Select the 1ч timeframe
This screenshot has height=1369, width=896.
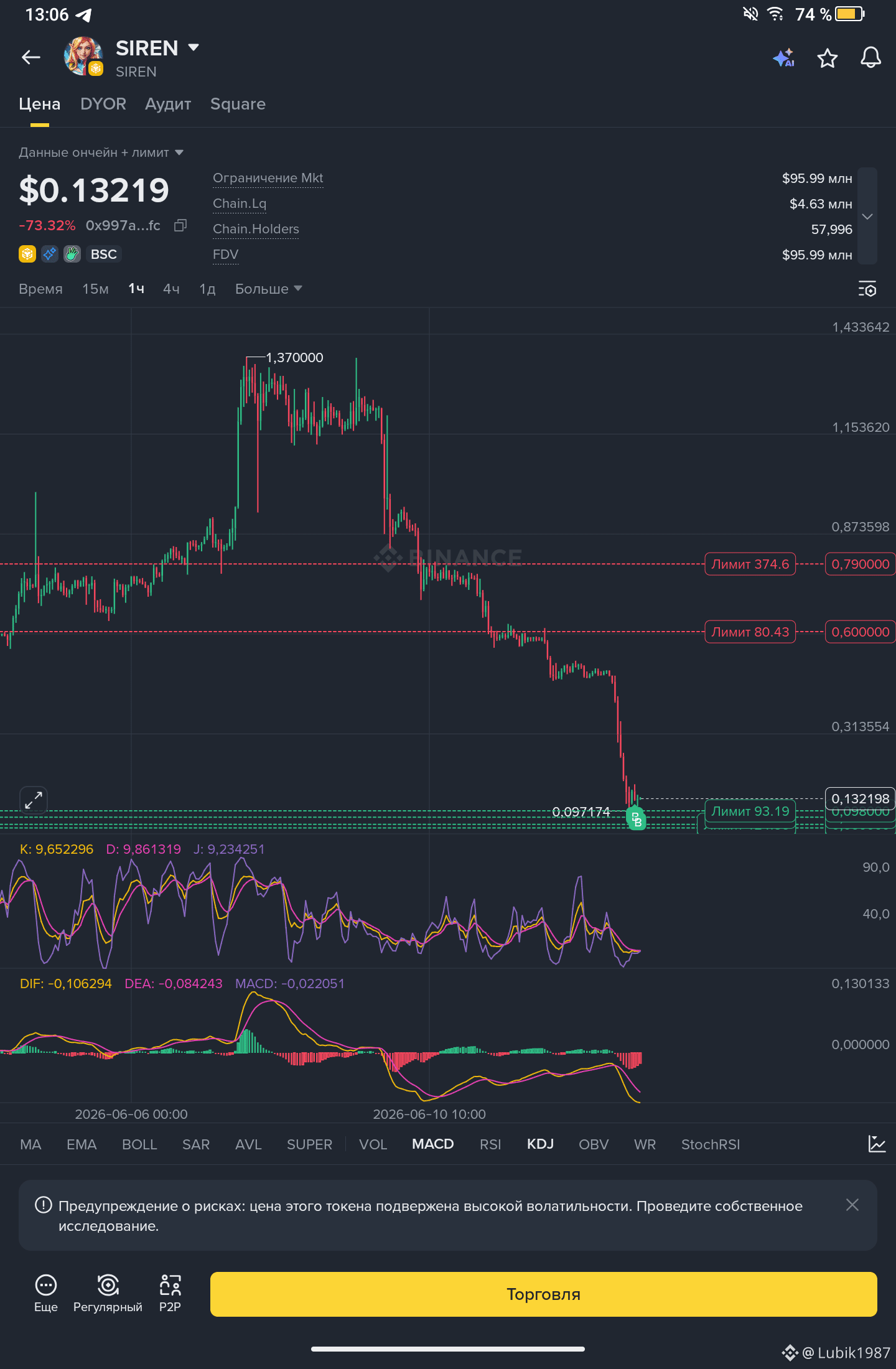point(136,289)
